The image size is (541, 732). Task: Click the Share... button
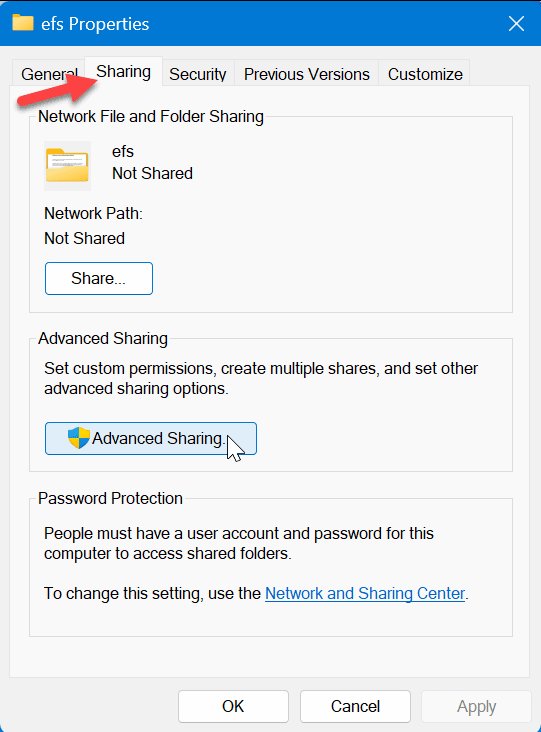[x=99, y=278]
